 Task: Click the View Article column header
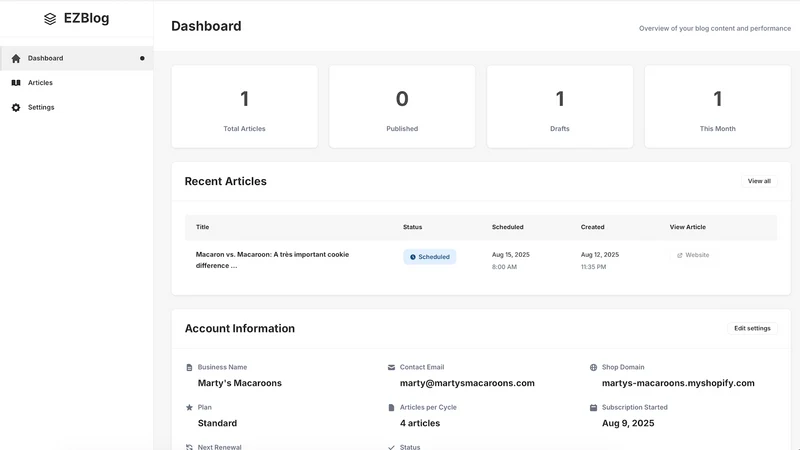688,227
